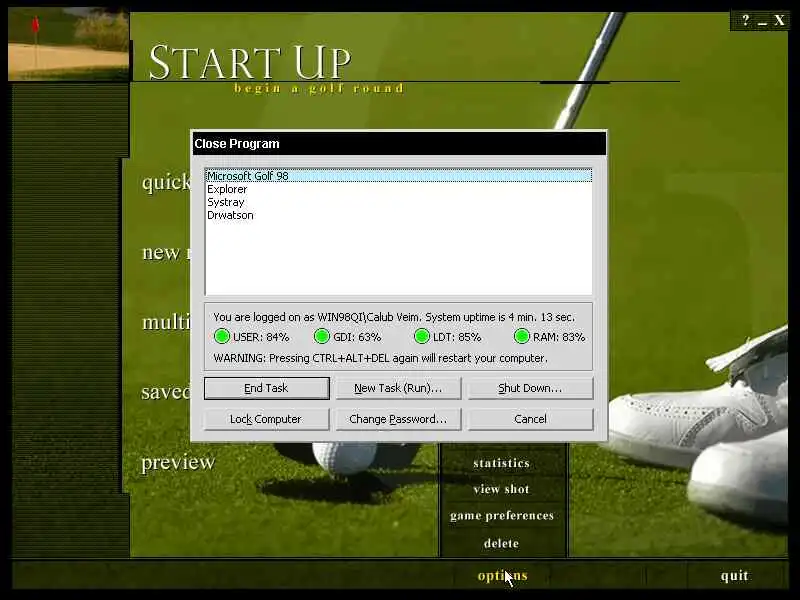Open the statistics menu entry
The width and height of the screenshot is (800, 600).
(502, 463)
